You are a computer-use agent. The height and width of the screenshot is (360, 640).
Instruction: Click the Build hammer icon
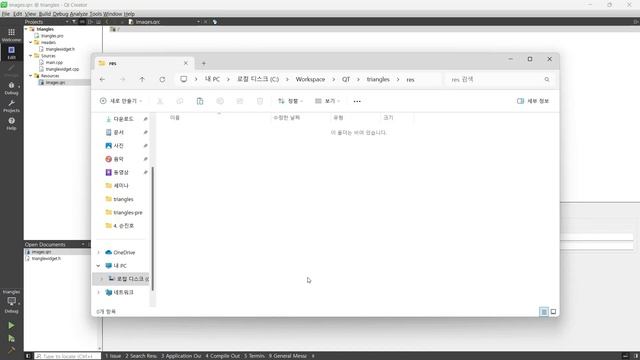coord(11,349)
